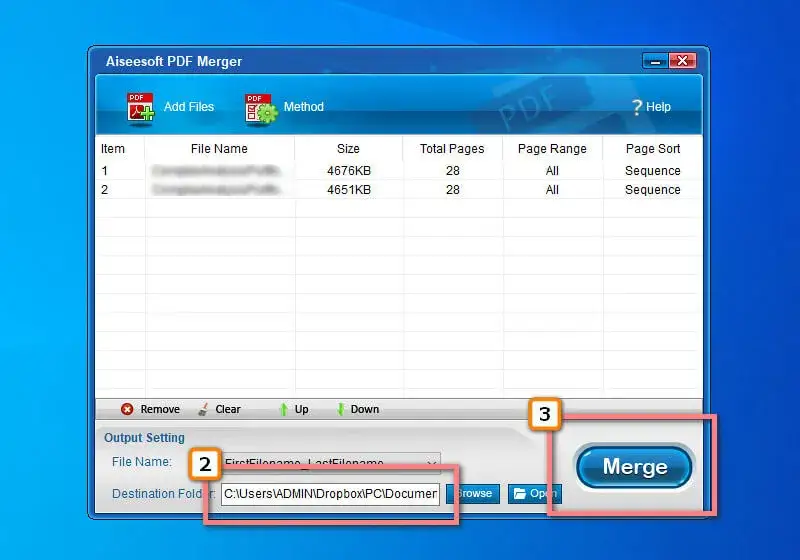Click the Merge button
800x560 pixels.
[x=634, y=467]
